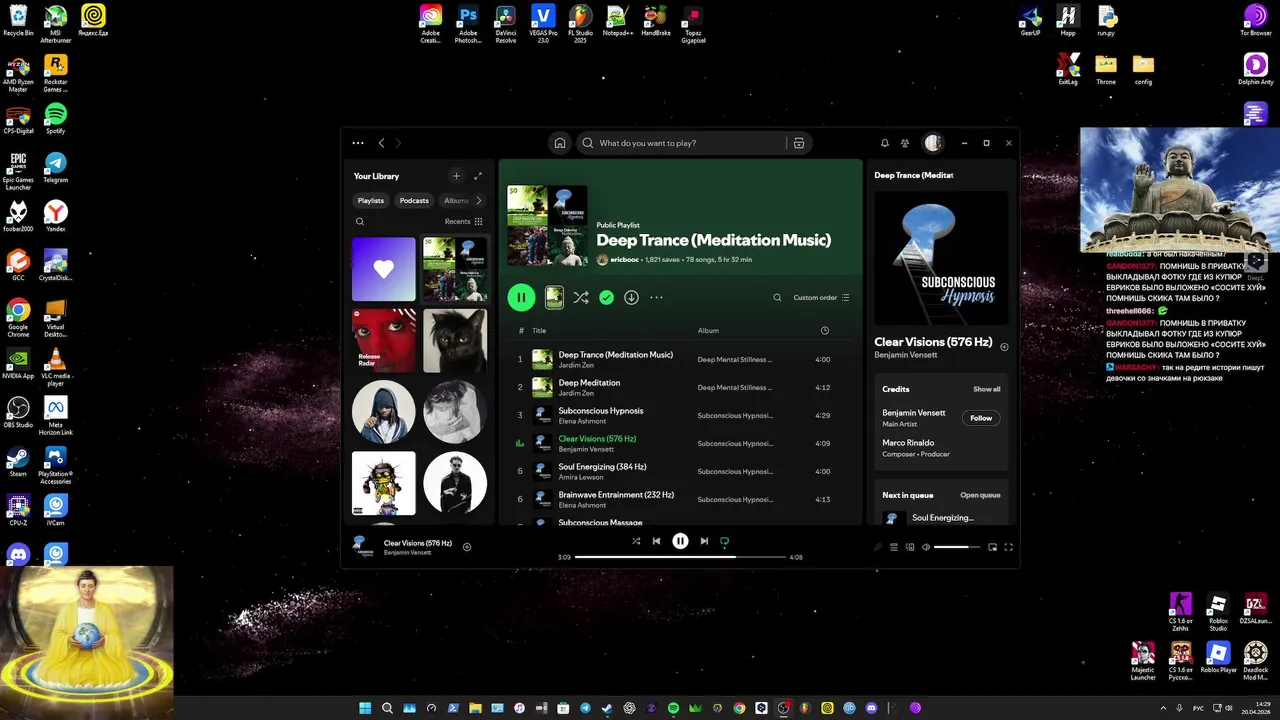
Task: Search inside Your Library
Action: tap(360, 222)
